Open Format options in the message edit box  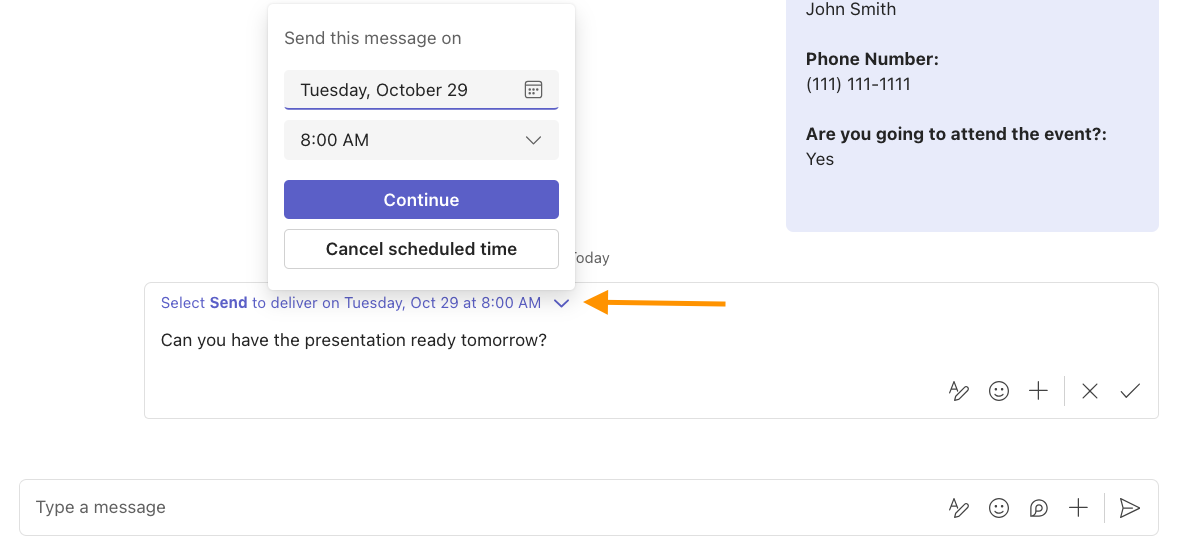pyautogui.click(x=959, y=391)
